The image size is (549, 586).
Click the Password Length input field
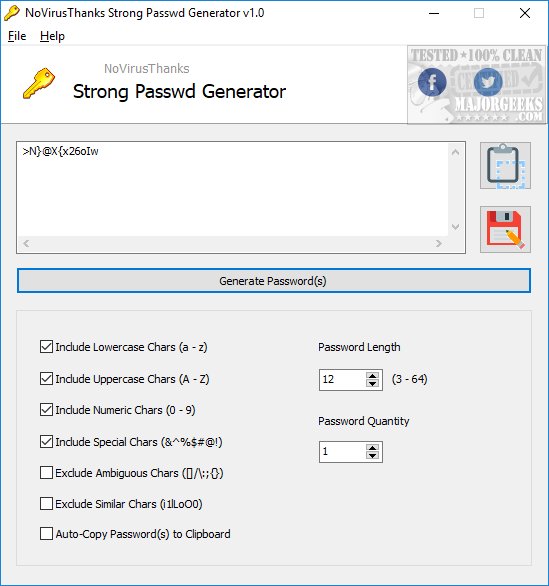[x=343, y=380]
